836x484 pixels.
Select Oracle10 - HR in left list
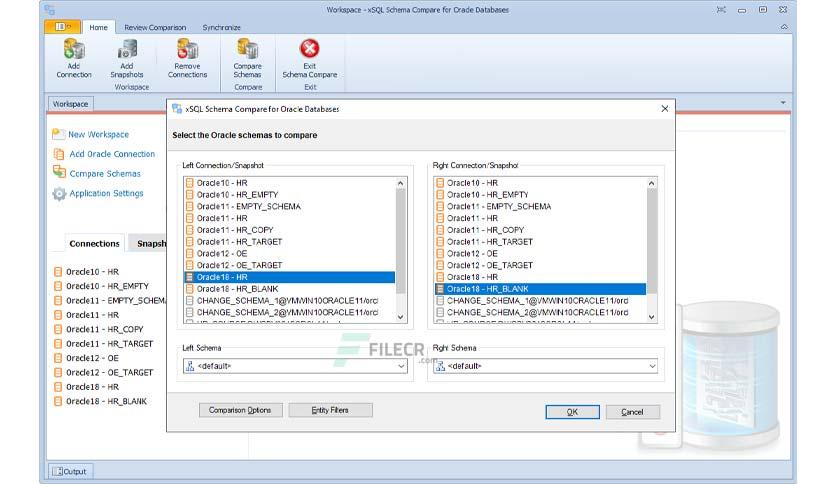pos(290,183)
